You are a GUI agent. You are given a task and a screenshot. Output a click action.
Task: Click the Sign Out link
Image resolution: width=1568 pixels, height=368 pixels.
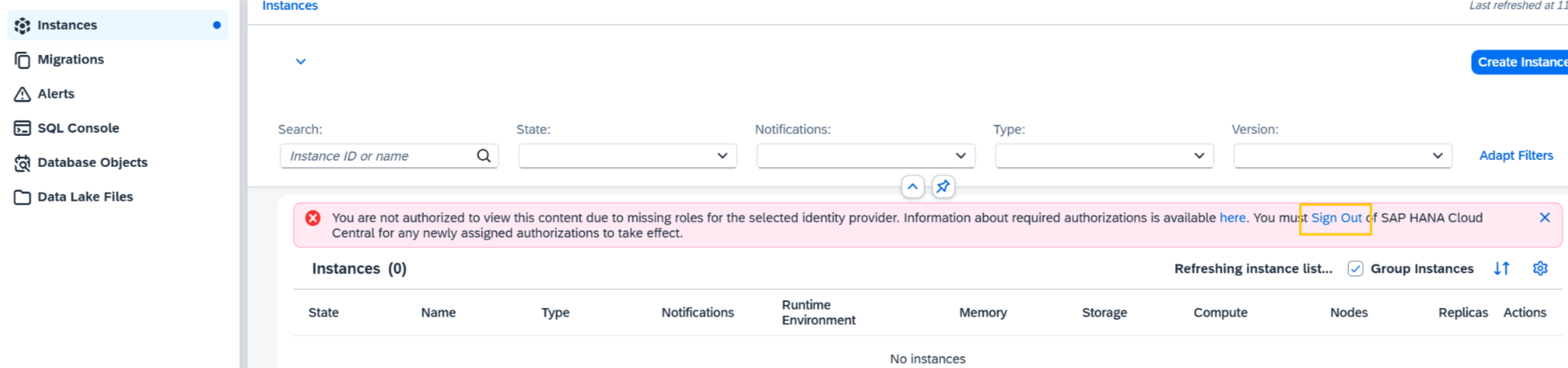tap(1336, 218)
